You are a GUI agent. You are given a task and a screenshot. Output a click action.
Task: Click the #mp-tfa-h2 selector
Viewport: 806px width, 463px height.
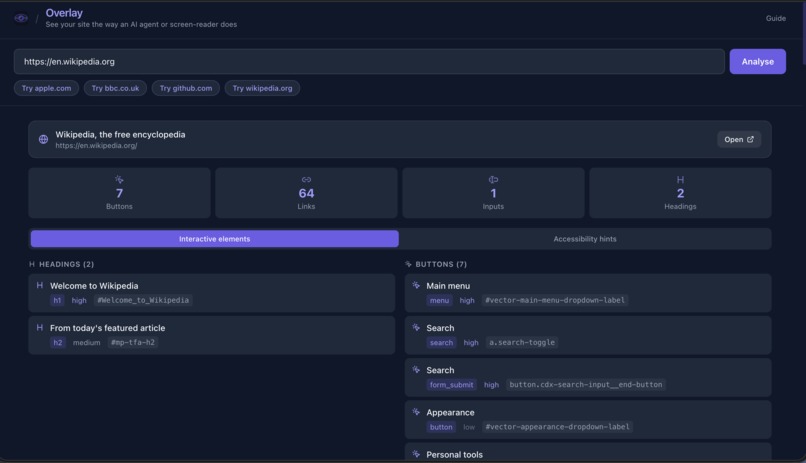click(133, 342)
